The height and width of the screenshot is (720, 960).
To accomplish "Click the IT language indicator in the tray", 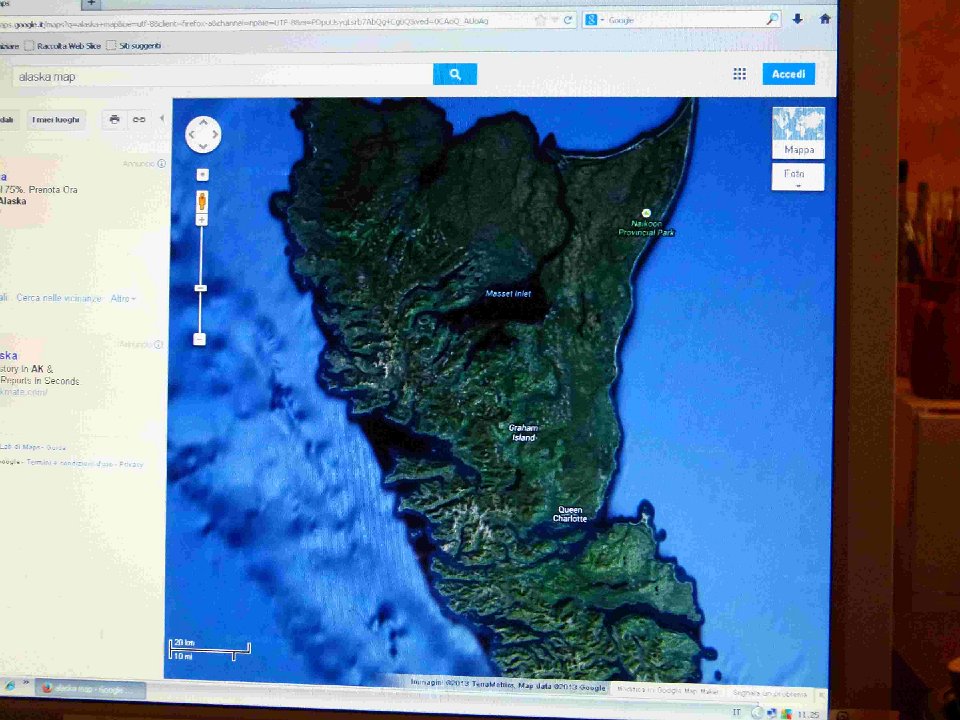I will [737, 713].
